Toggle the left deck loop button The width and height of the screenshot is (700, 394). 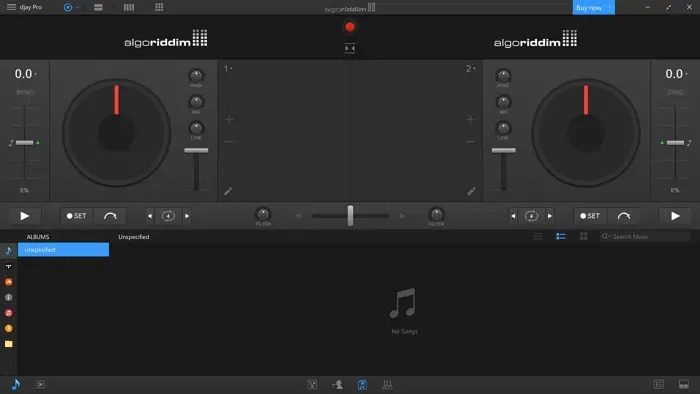(168, 216)
